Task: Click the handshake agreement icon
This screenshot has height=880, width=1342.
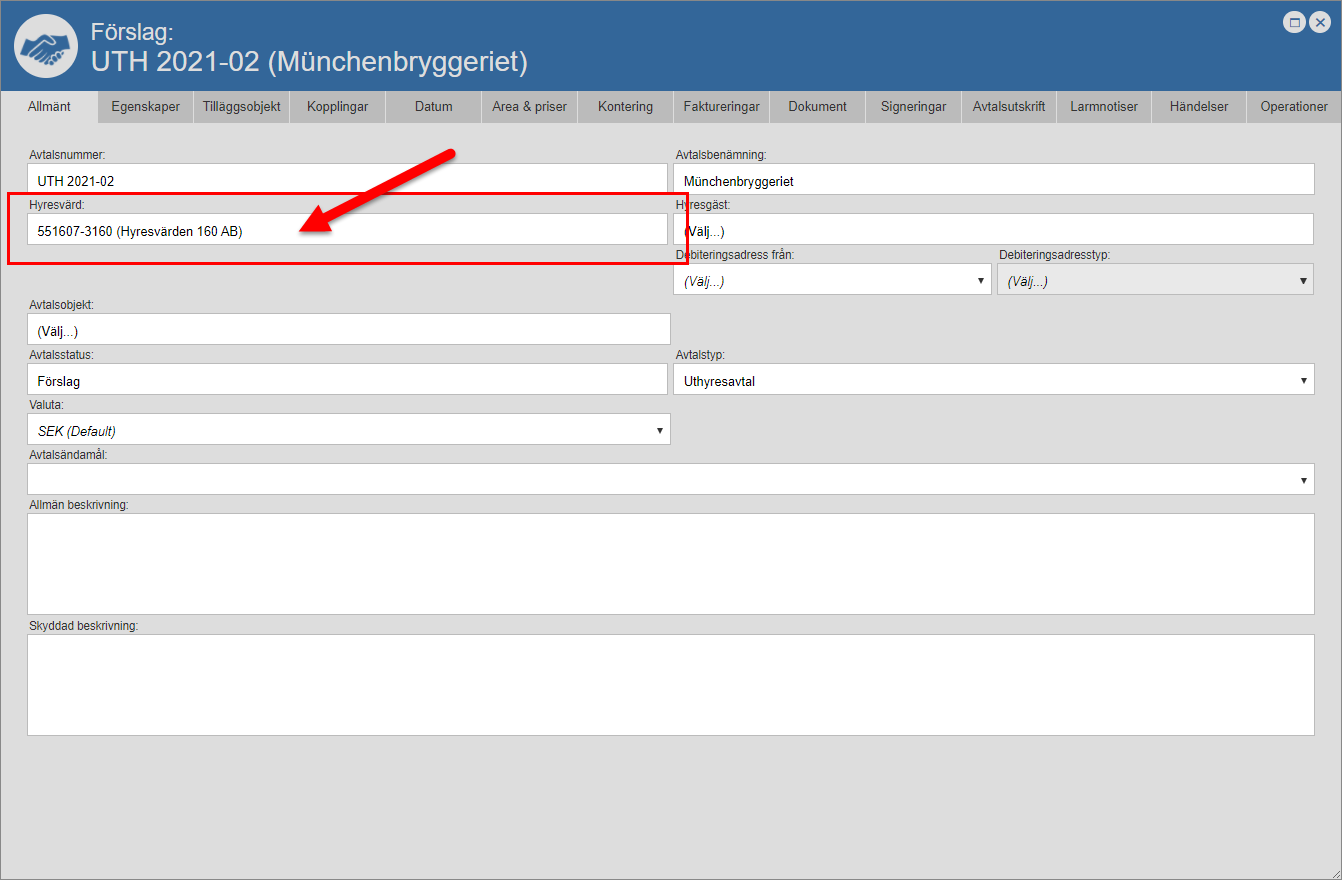Action: [46, 46]
